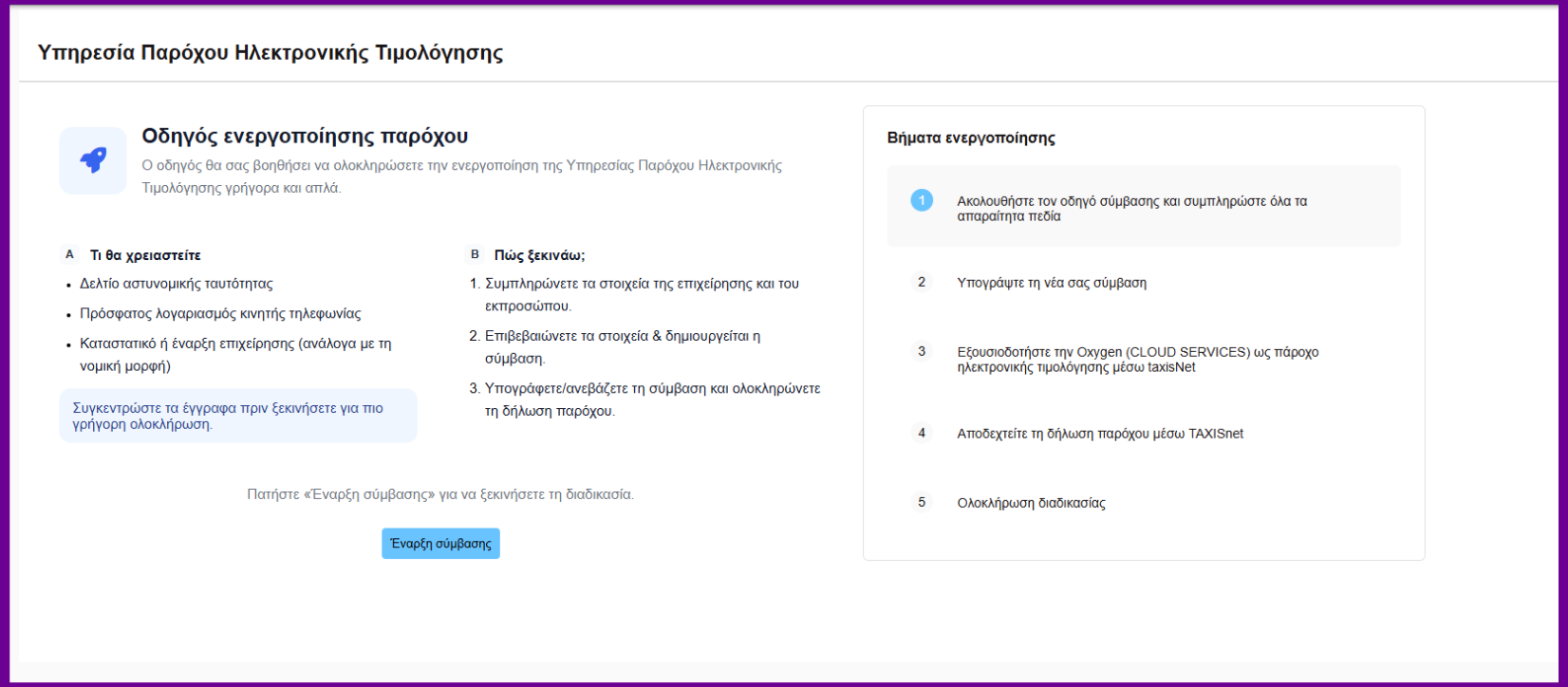Click the 'Δελτίο αστυνομικής ταυτότητας' list item
1568x687 pixels.
(176, 284)
